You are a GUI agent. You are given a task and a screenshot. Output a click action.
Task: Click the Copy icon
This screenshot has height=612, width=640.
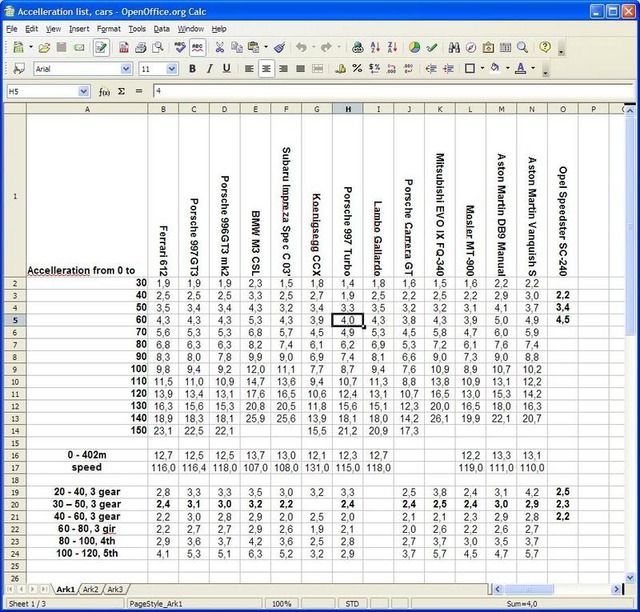coord(237,48)
